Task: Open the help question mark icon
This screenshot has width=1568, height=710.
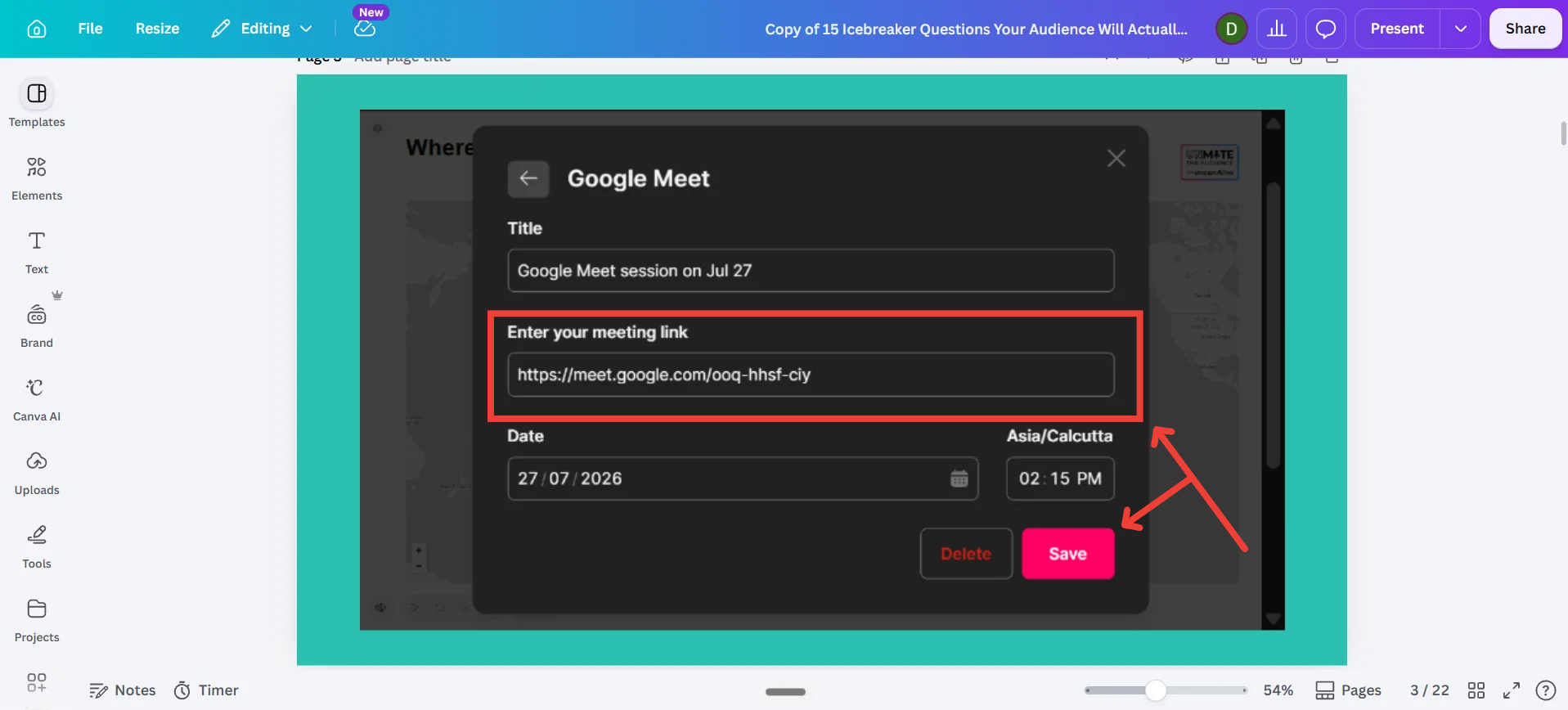Action: (x=1546, y=690)
